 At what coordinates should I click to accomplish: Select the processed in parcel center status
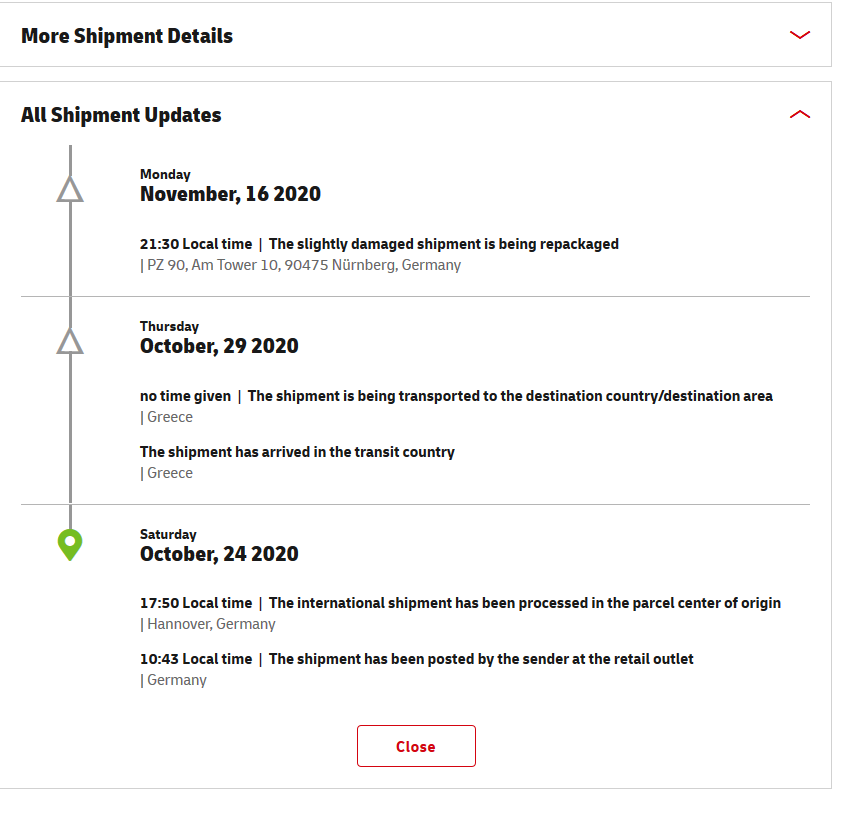525,603
